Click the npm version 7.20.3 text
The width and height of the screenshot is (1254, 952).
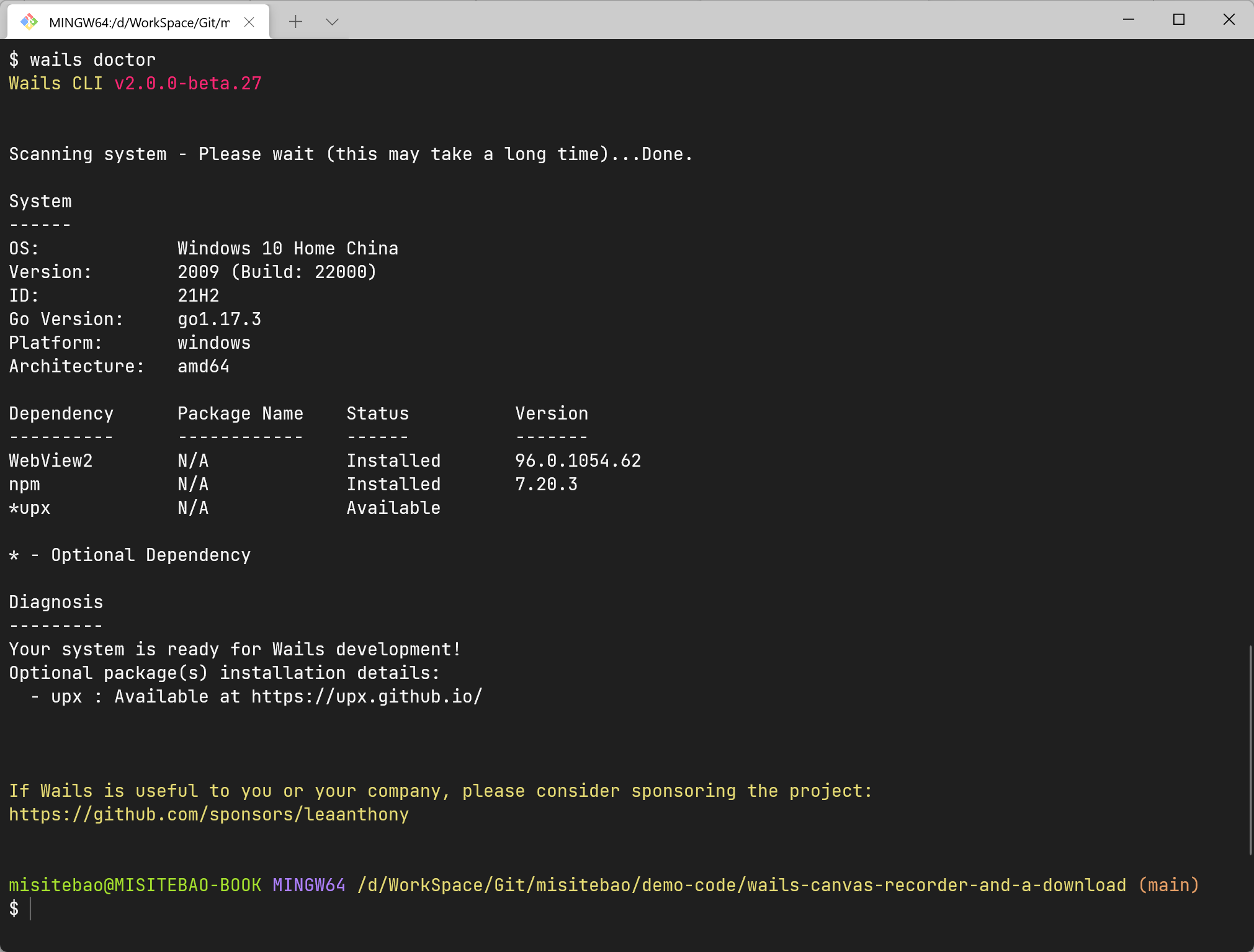click(547, 483)
